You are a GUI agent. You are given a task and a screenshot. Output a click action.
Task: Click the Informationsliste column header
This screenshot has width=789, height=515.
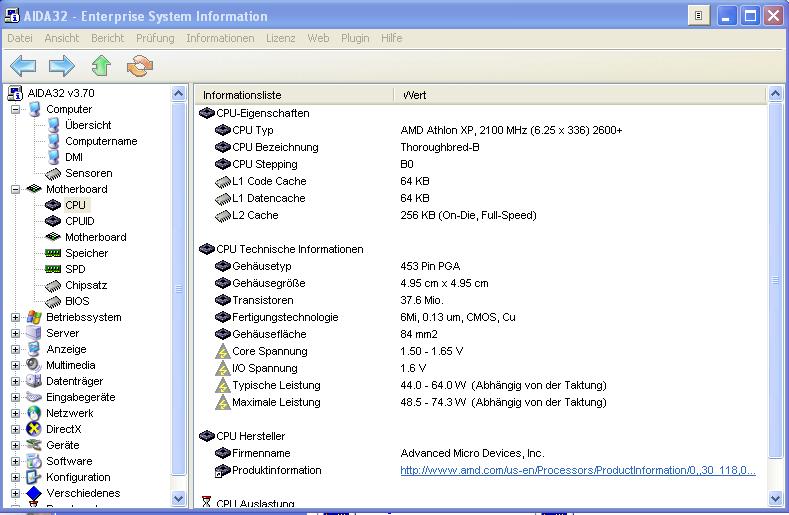pos(294,95)
